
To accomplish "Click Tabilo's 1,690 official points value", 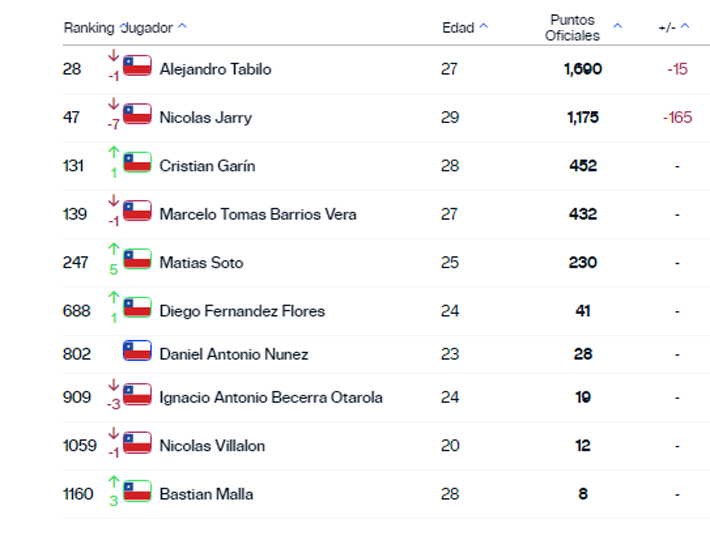I will [583, 69].
